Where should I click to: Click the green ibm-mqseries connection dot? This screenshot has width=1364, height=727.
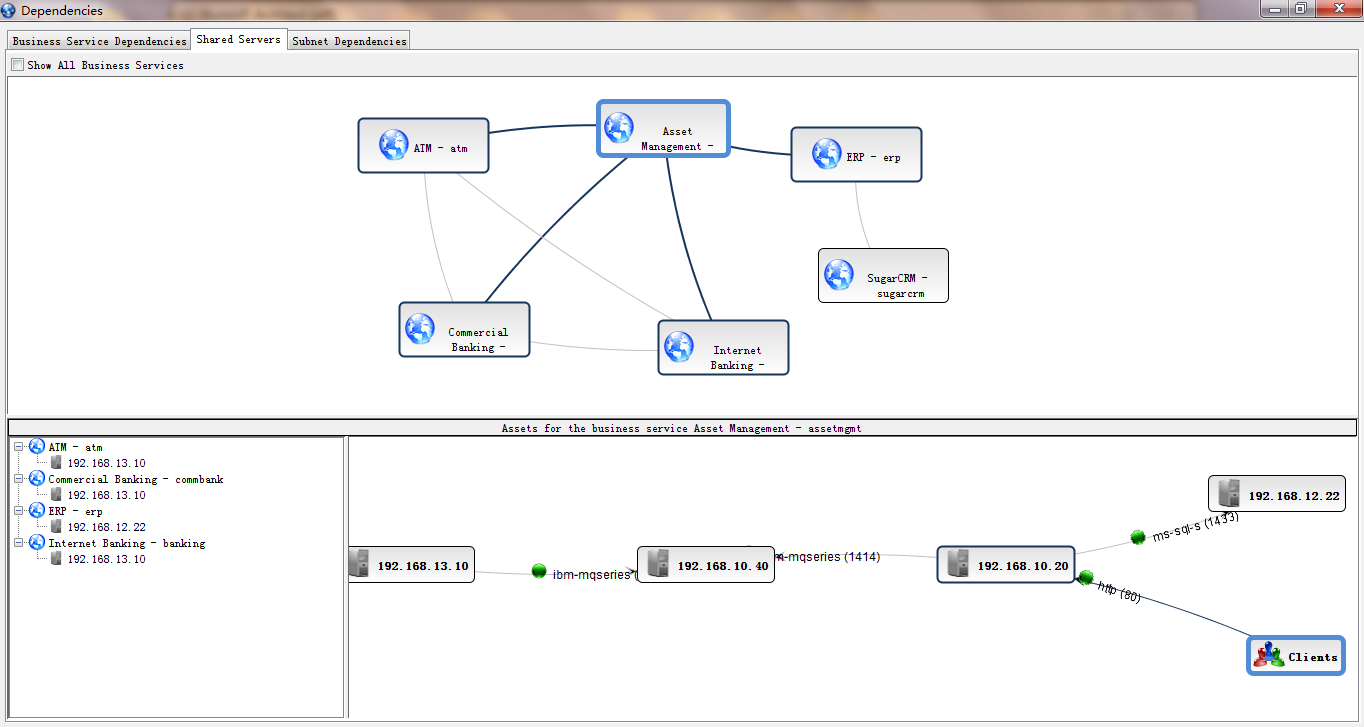click(539, 571)
